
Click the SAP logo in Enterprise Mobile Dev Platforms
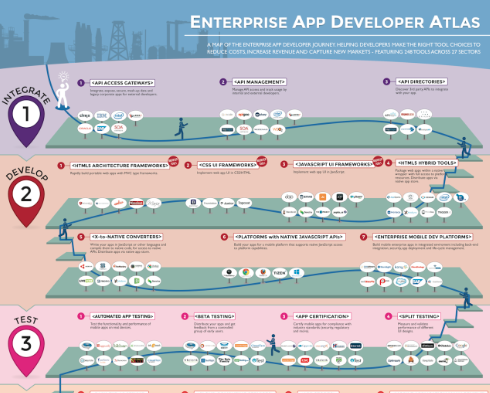tap(418, 282)
